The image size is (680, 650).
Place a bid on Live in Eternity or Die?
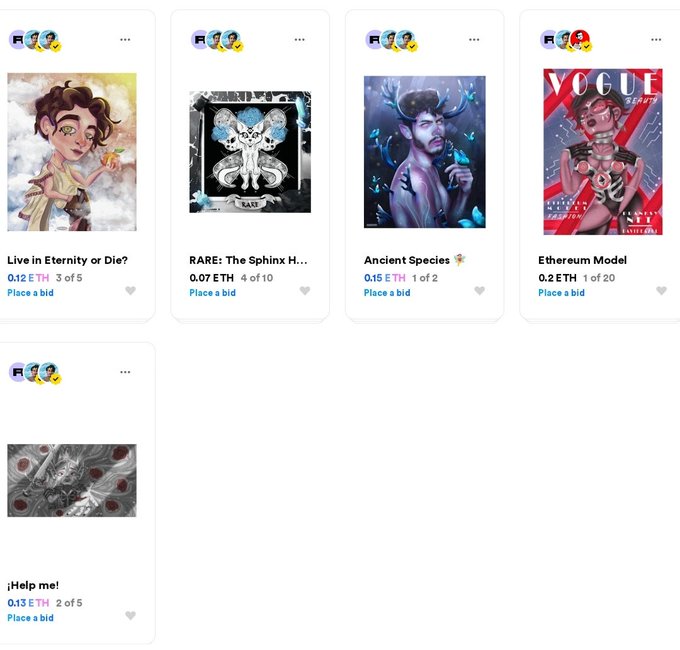tap(30, 293)
